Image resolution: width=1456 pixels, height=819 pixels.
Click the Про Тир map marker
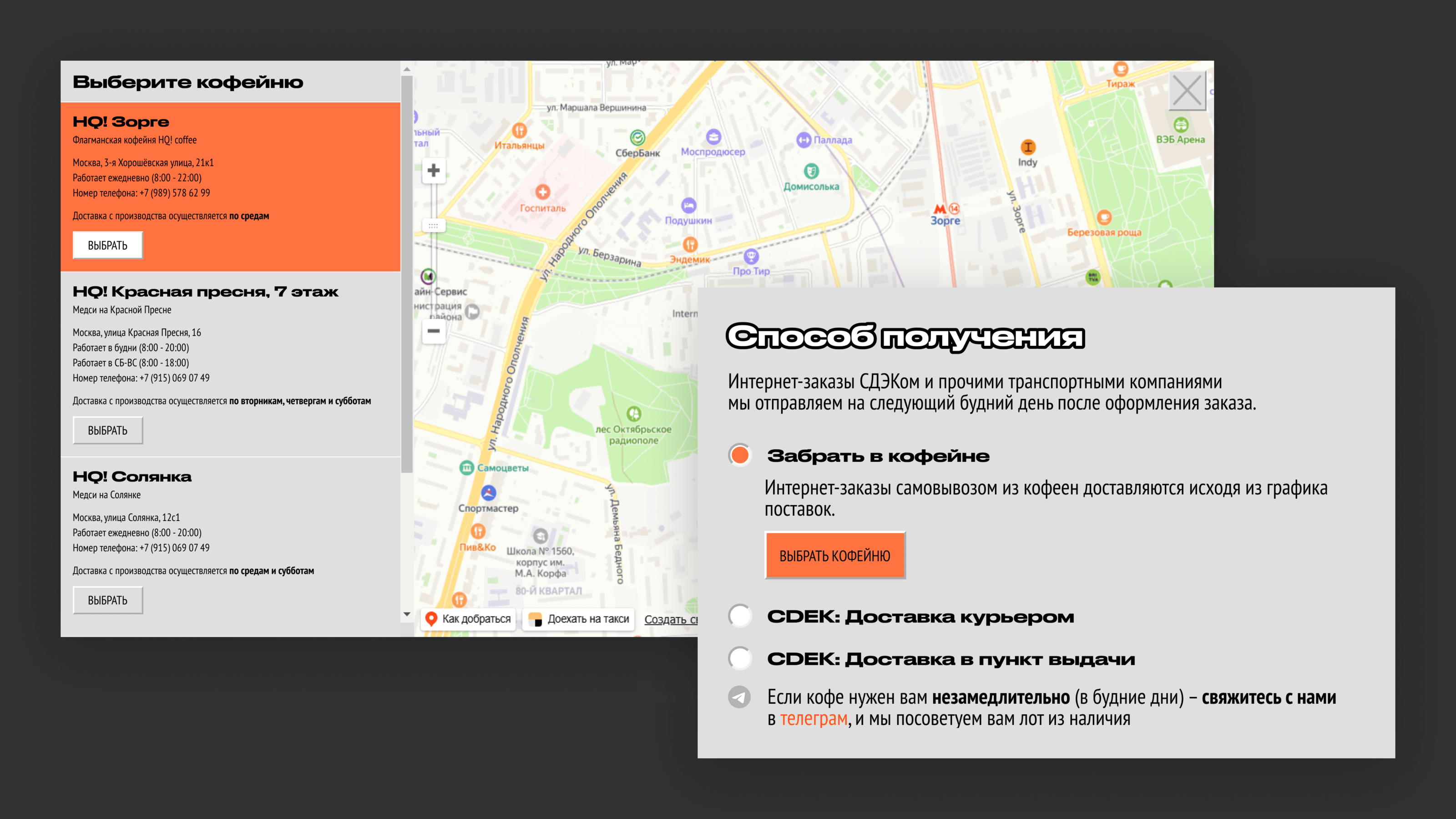[751, 256]
